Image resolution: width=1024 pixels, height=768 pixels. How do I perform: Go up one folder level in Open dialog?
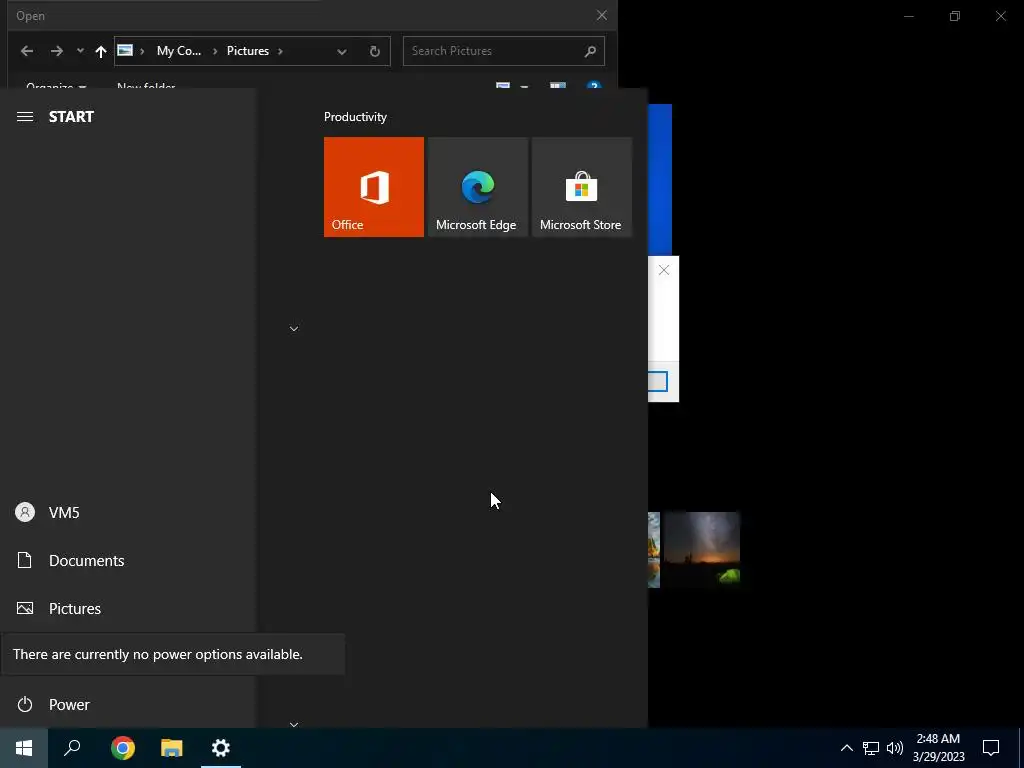(101, 51)
